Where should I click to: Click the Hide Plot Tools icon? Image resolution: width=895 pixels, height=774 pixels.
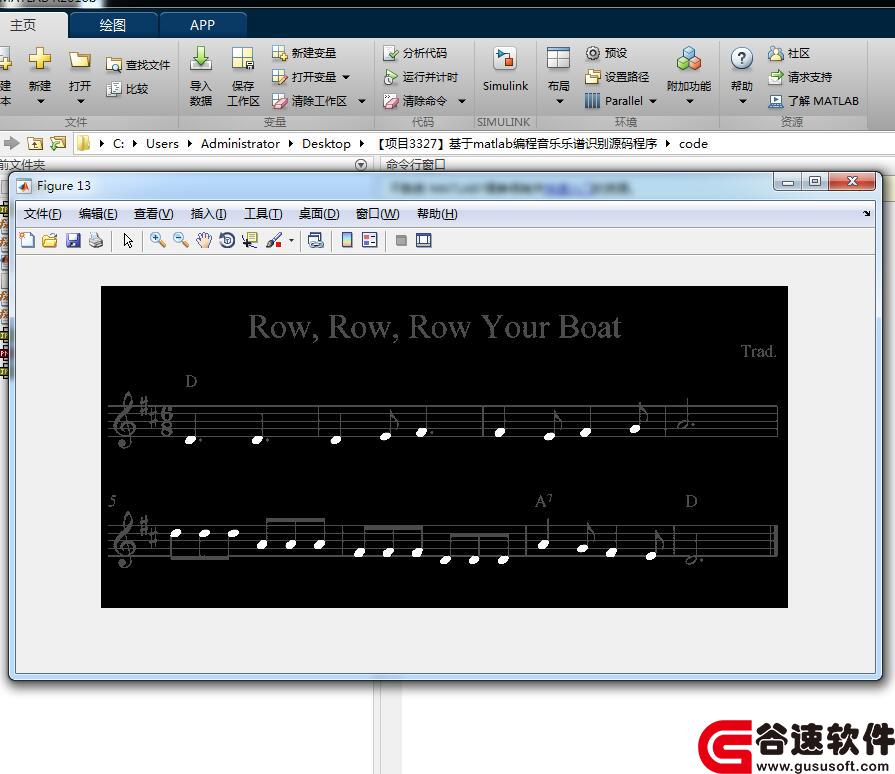pos(401,240)
